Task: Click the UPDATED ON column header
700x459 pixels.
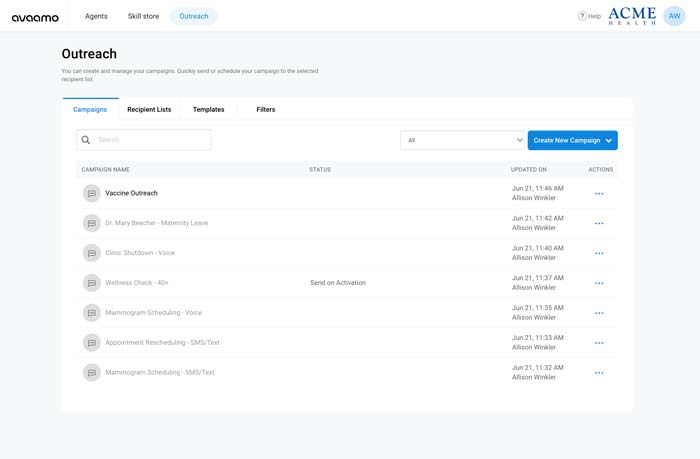Action: [529, 170]
